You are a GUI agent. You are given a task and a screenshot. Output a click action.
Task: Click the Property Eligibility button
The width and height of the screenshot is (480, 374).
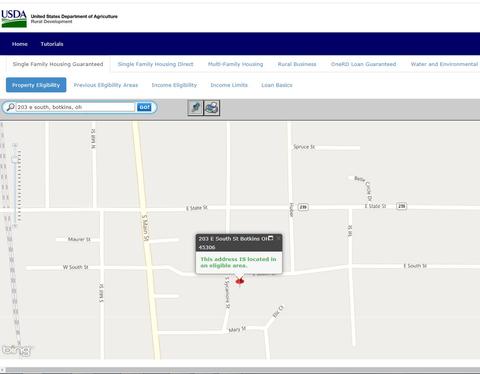click(36, 85)
